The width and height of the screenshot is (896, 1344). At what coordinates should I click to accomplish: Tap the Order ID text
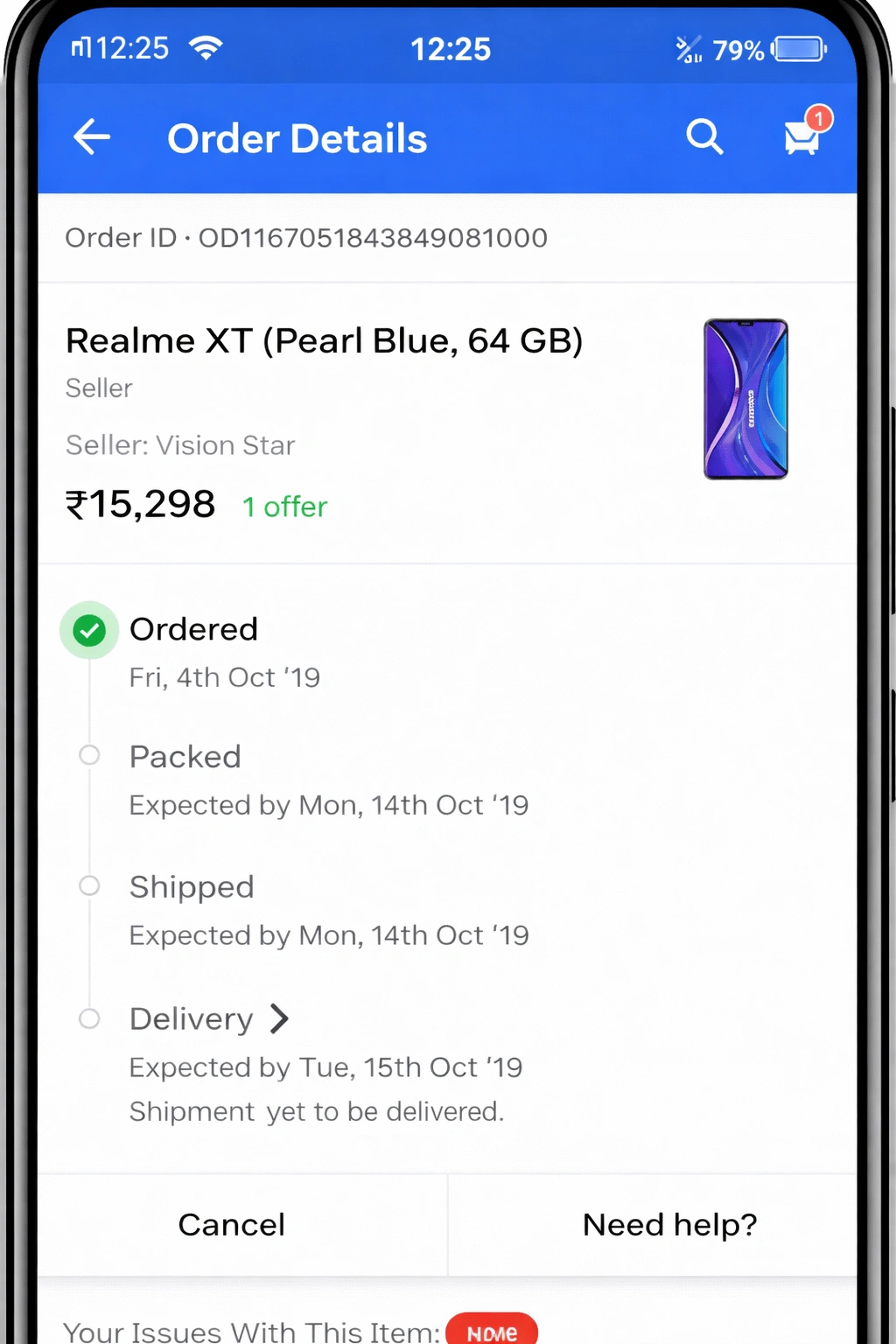[x=306, y=238]
